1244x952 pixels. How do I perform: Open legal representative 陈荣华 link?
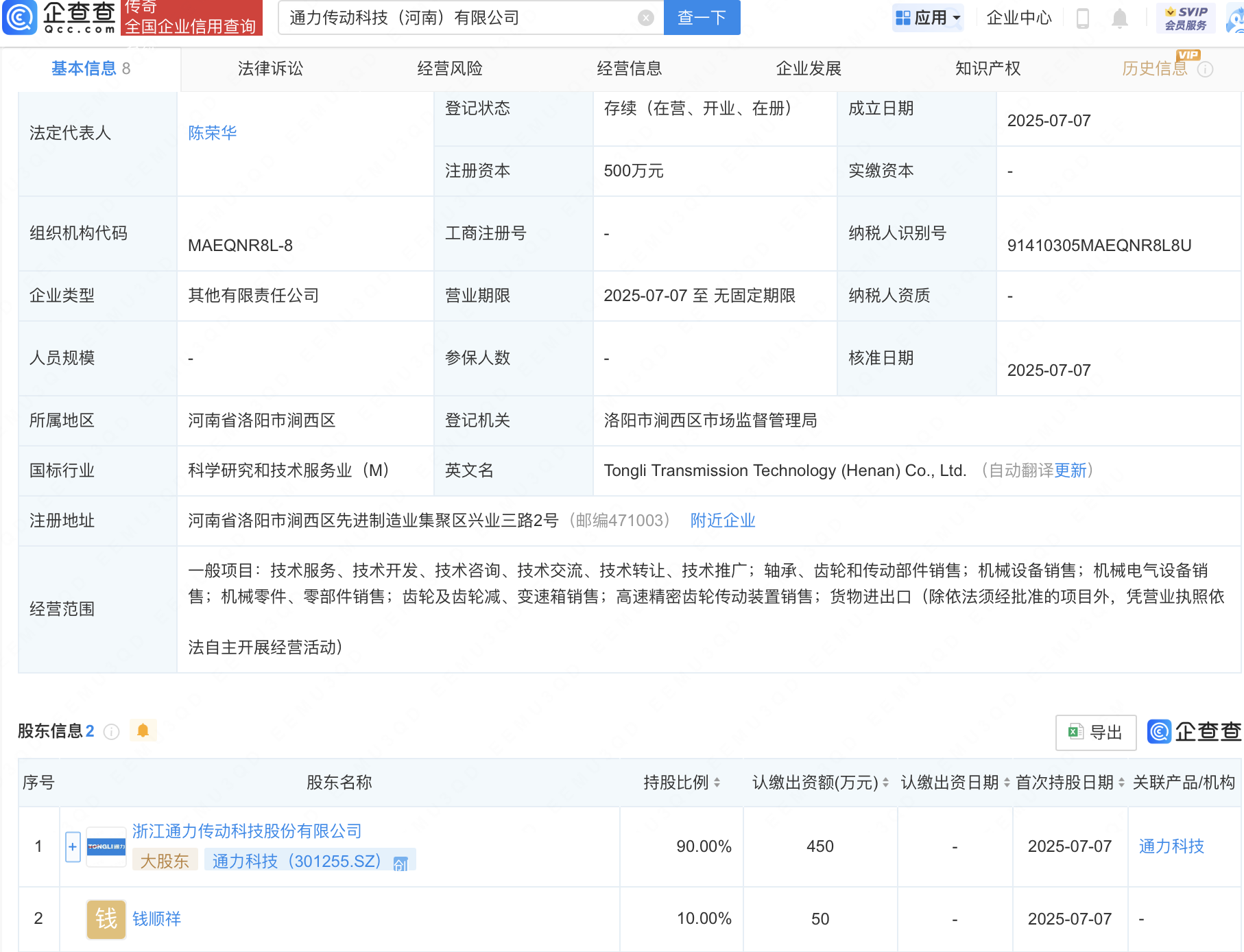(213, 133)
